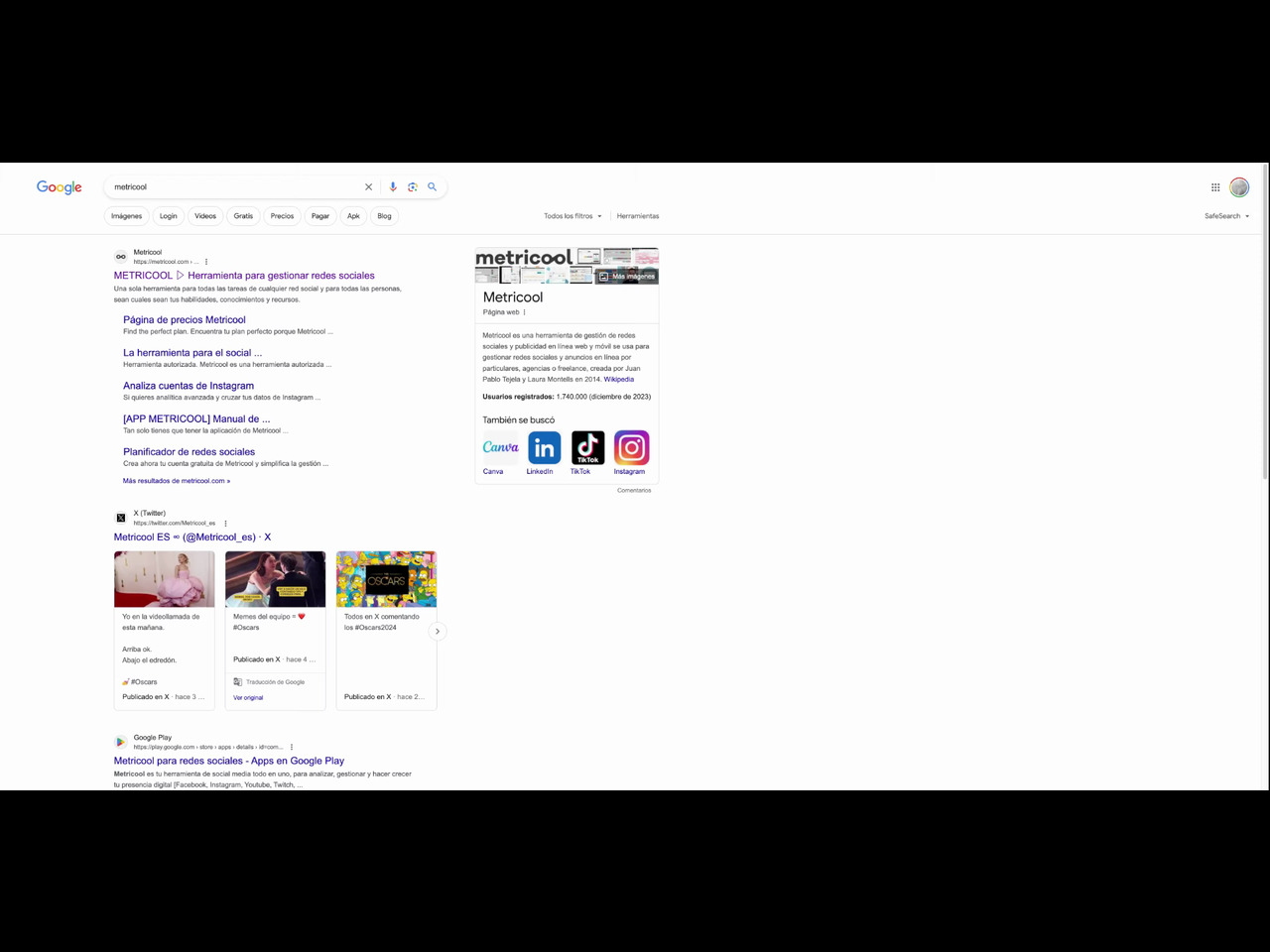
Task: Open the METRICOOL Herramienta para gestionar redes sociales result
Action: [x=244, y=276]
